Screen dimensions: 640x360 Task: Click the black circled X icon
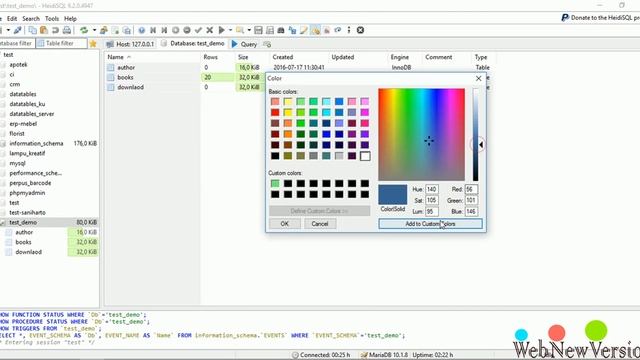(360, 30)
